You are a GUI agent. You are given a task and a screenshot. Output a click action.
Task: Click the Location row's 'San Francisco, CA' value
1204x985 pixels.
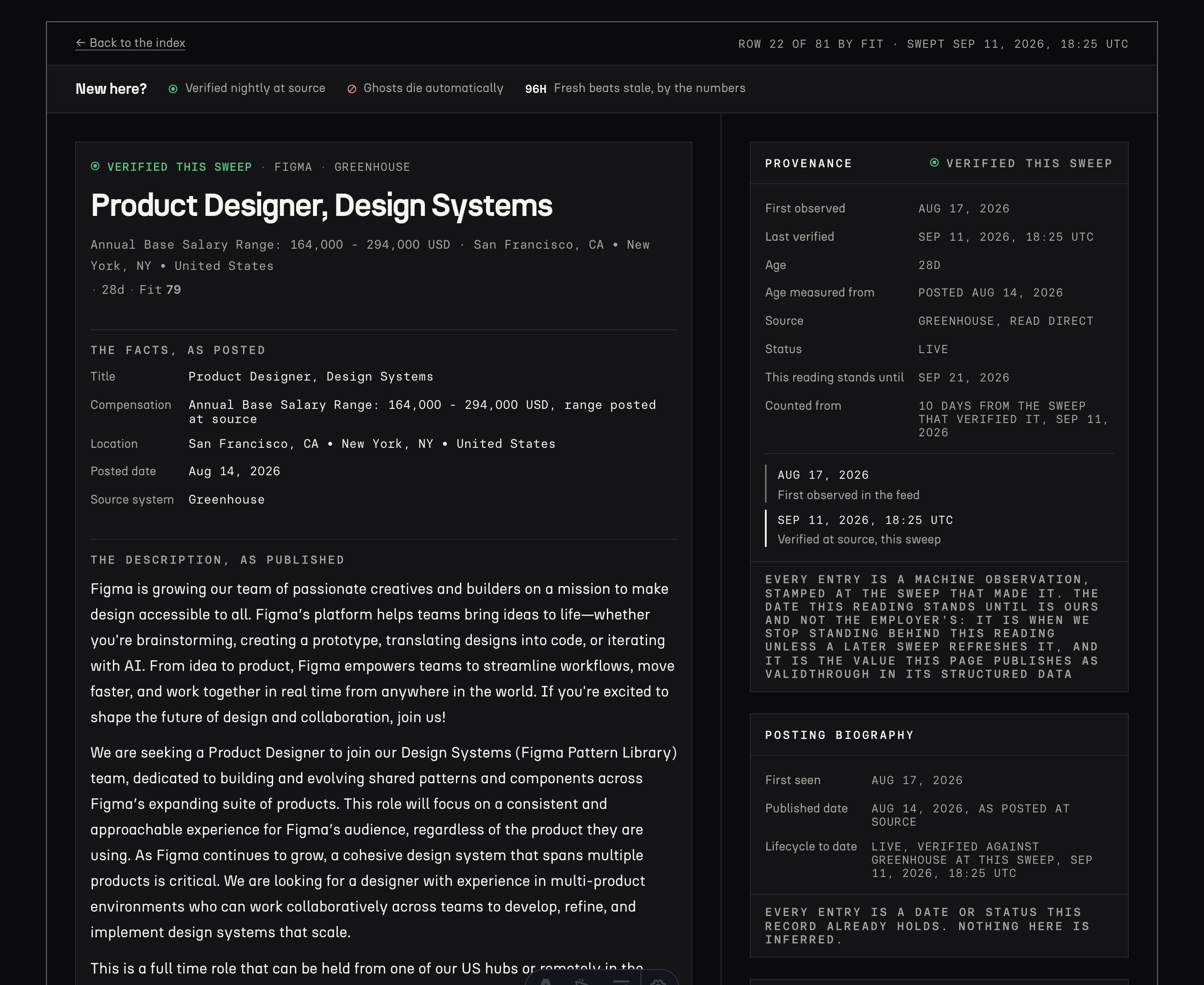coord(253,444)
